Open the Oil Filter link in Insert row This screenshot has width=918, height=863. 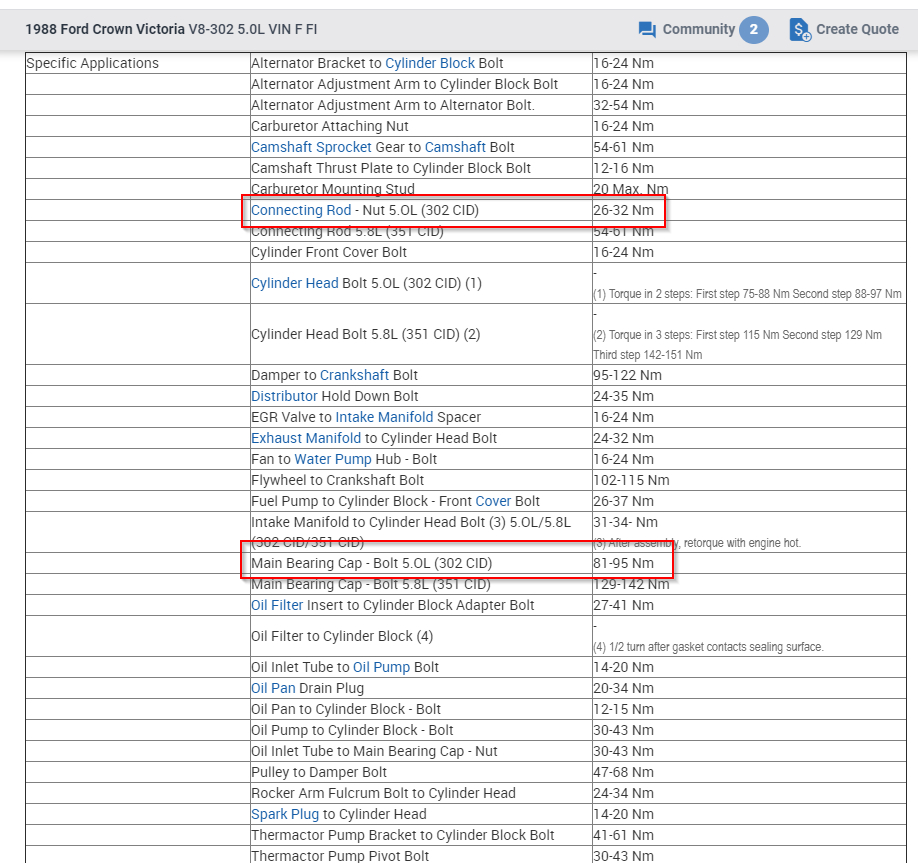coord(277,605)
